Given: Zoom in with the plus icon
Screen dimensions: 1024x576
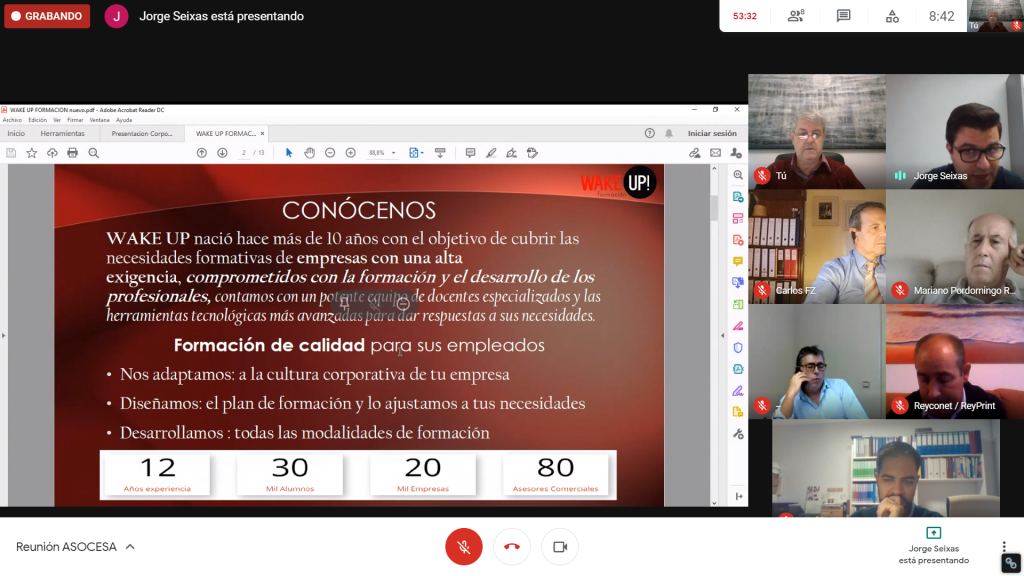Looking at the screenshot, I should point(351,153).
